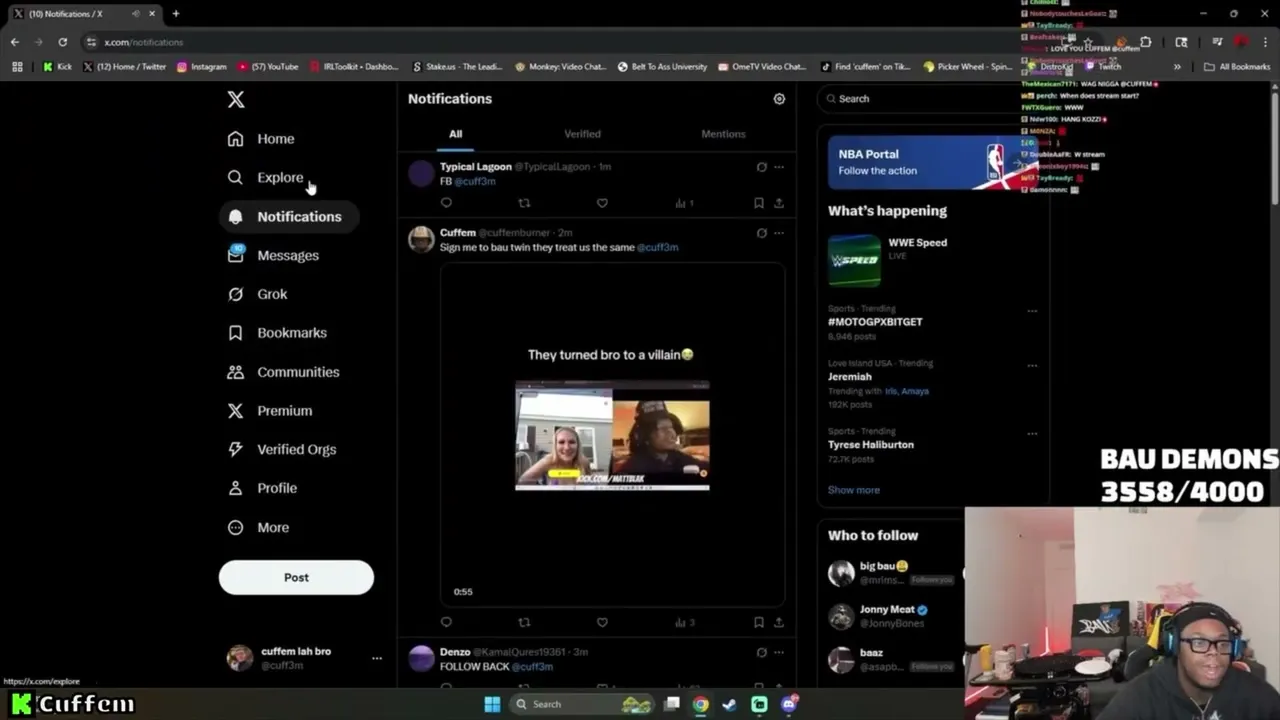Switch to Chrome on the taskbar

[701, 704]
